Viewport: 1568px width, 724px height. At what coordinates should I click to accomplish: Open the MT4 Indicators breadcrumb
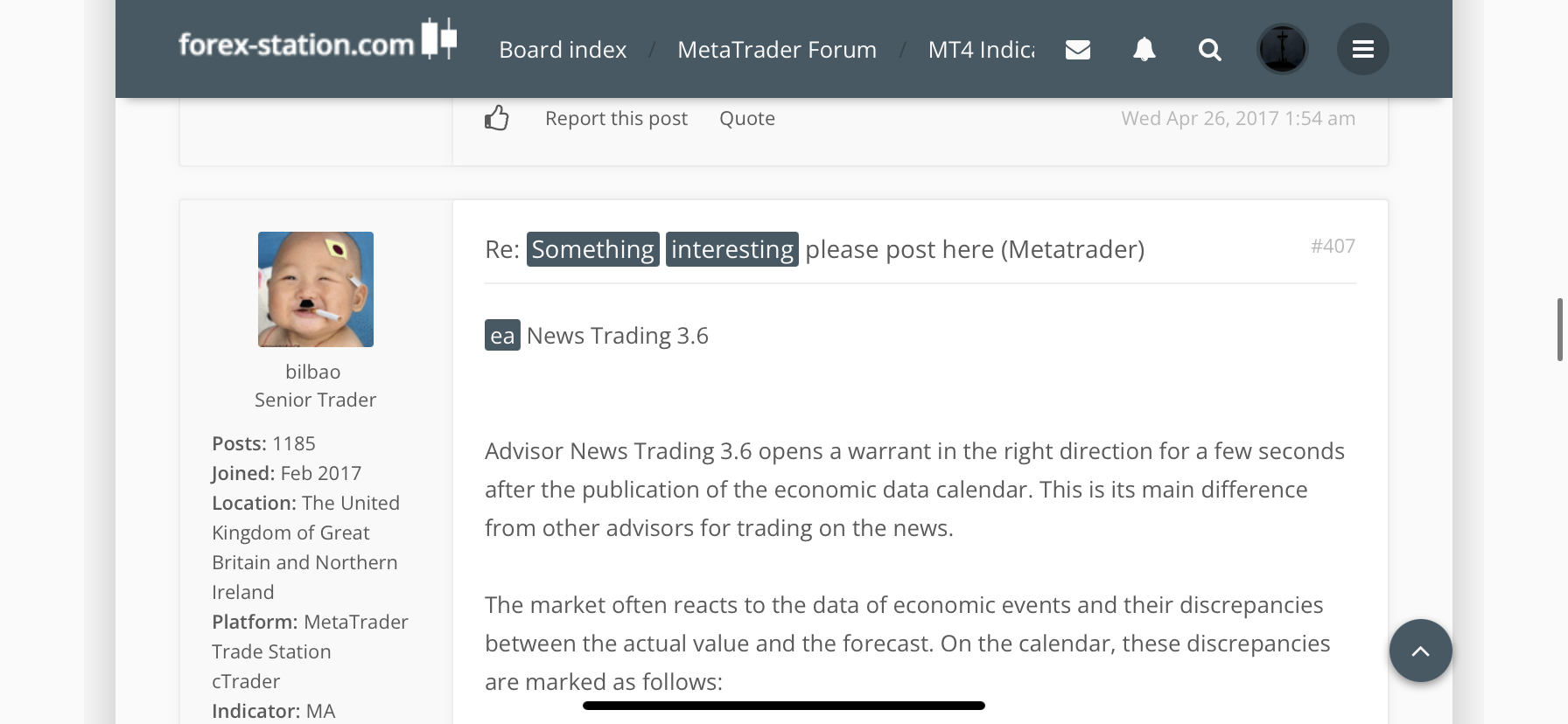pyautogui.click(x=981, y=50)
